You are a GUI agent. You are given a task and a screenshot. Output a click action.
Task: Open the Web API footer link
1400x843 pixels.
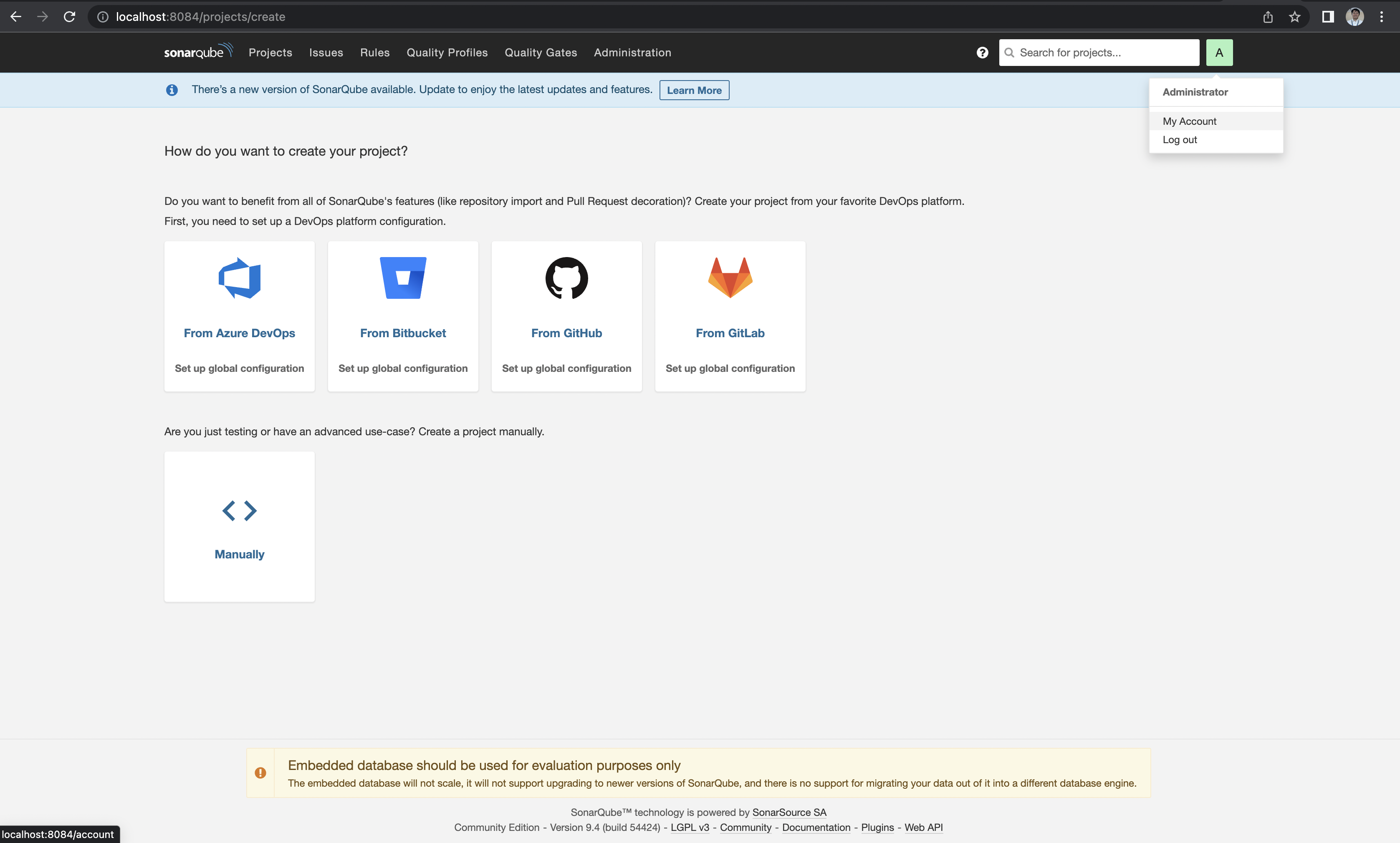point(923,827)
